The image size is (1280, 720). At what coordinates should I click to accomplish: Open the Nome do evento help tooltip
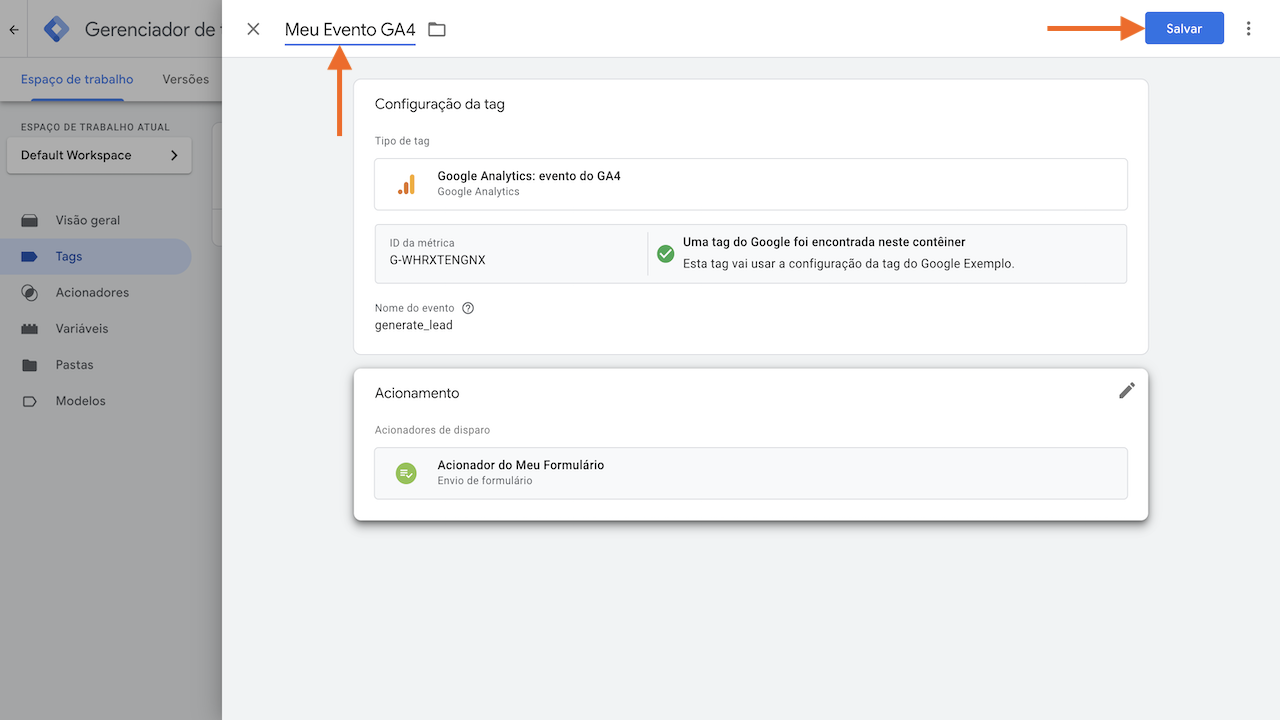click(x=467, y=307)
